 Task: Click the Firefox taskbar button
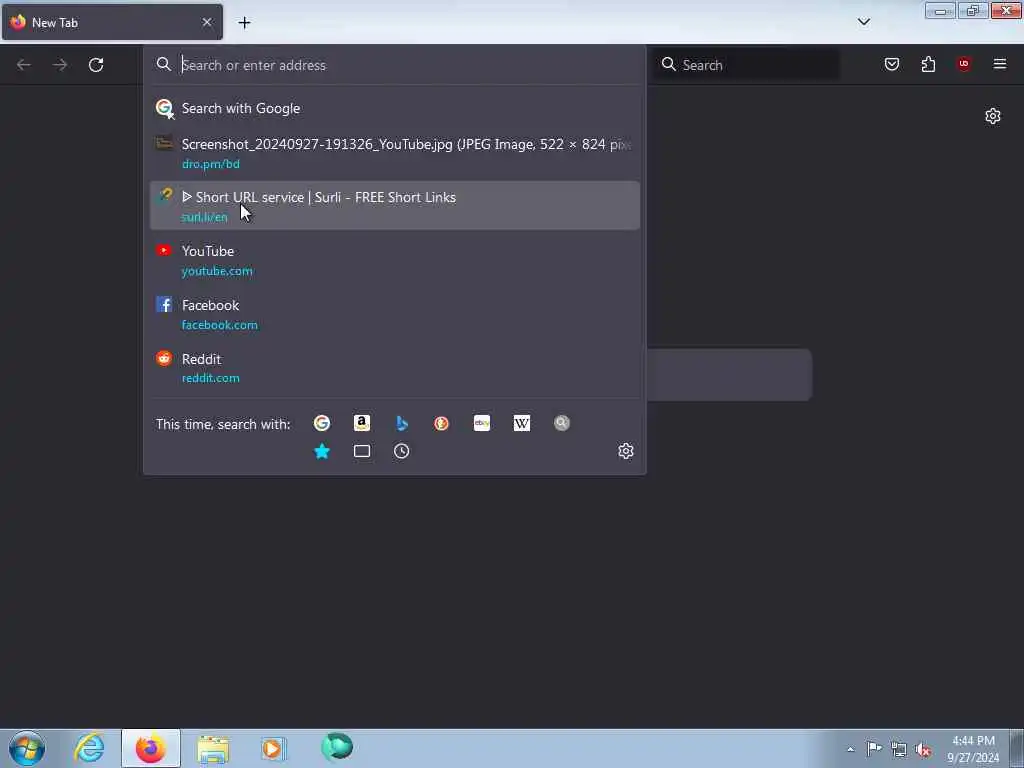(x=151, y=748)
